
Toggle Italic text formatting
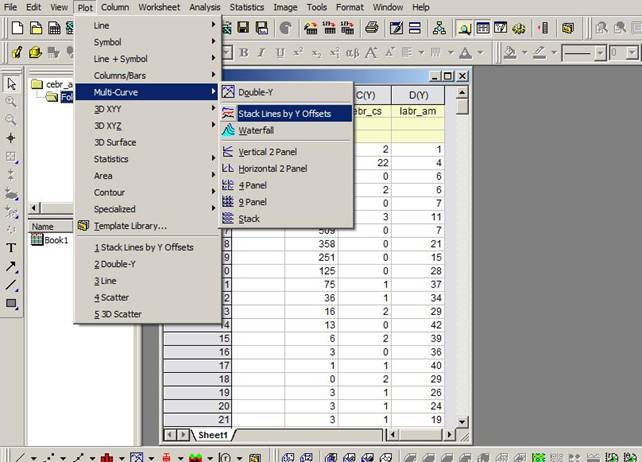click(262, 52)
